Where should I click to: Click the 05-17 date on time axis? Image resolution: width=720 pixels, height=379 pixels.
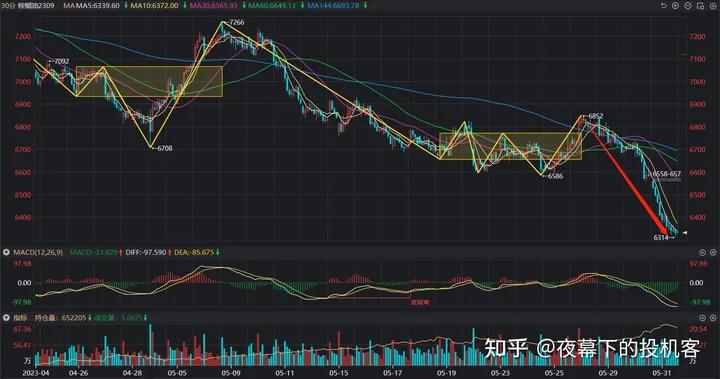(393, 373)
